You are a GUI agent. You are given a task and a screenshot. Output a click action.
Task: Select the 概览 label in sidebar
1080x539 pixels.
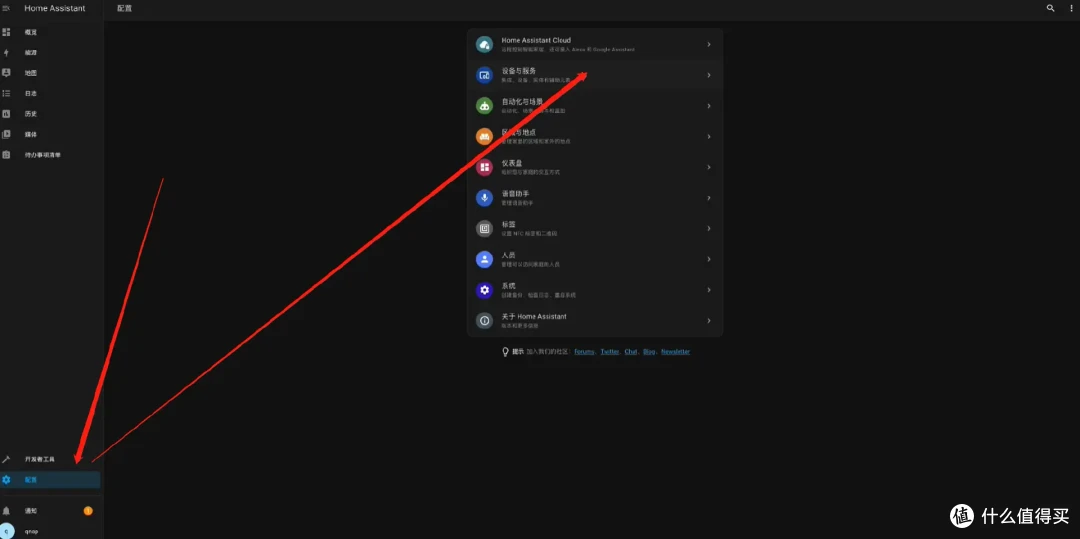coord(31,32)
